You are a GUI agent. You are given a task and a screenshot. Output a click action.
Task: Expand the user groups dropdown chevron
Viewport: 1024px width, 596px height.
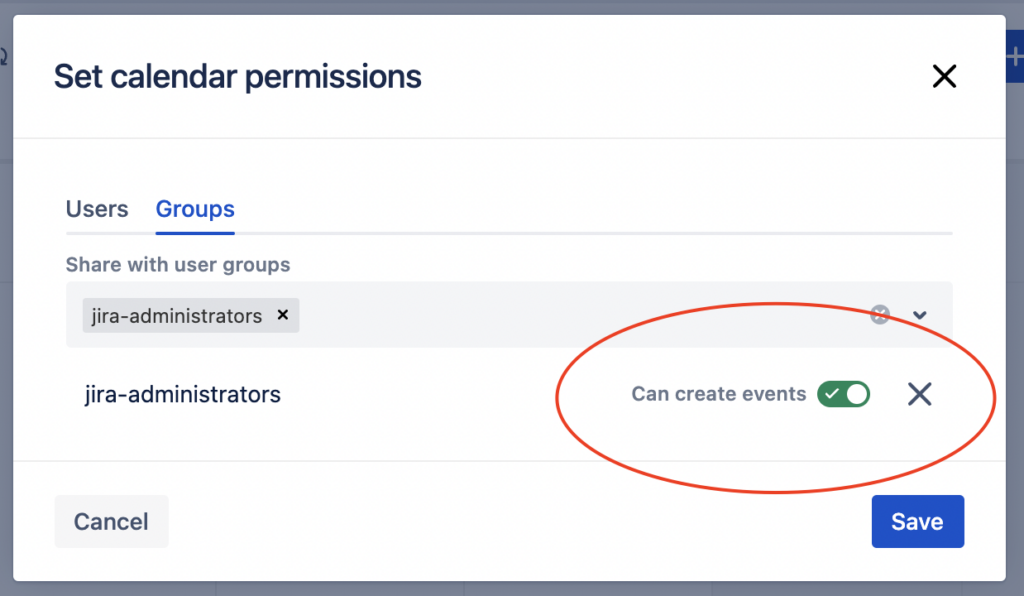click(920, 315)
